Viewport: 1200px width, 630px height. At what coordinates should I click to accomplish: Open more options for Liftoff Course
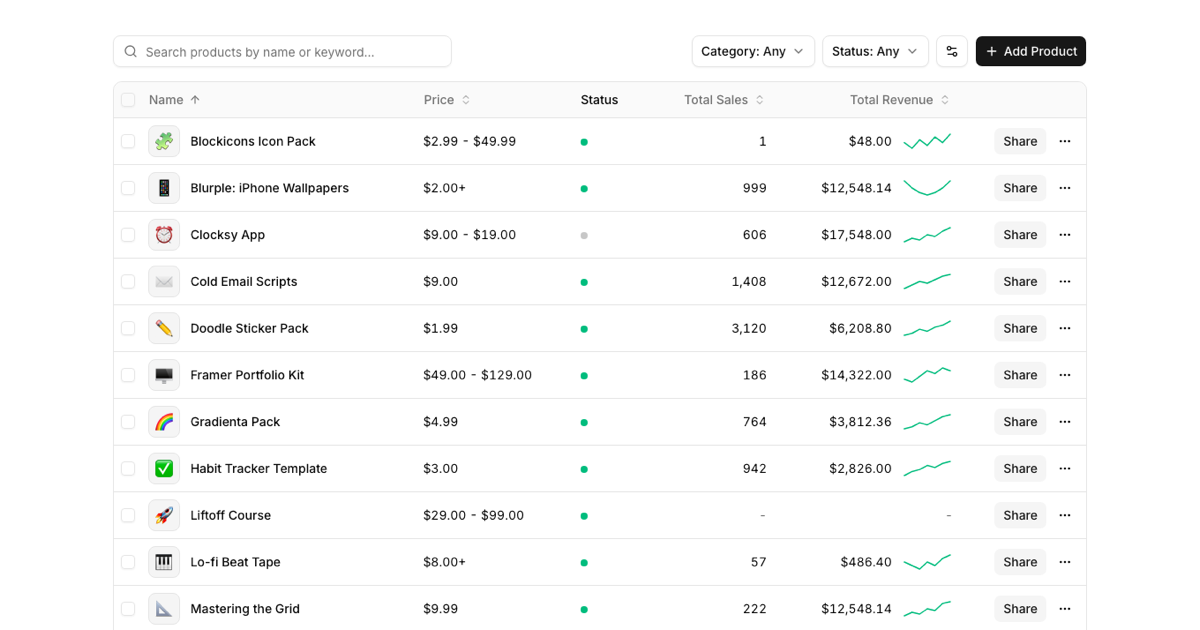pyautogui.click(x=1065, y=515)
